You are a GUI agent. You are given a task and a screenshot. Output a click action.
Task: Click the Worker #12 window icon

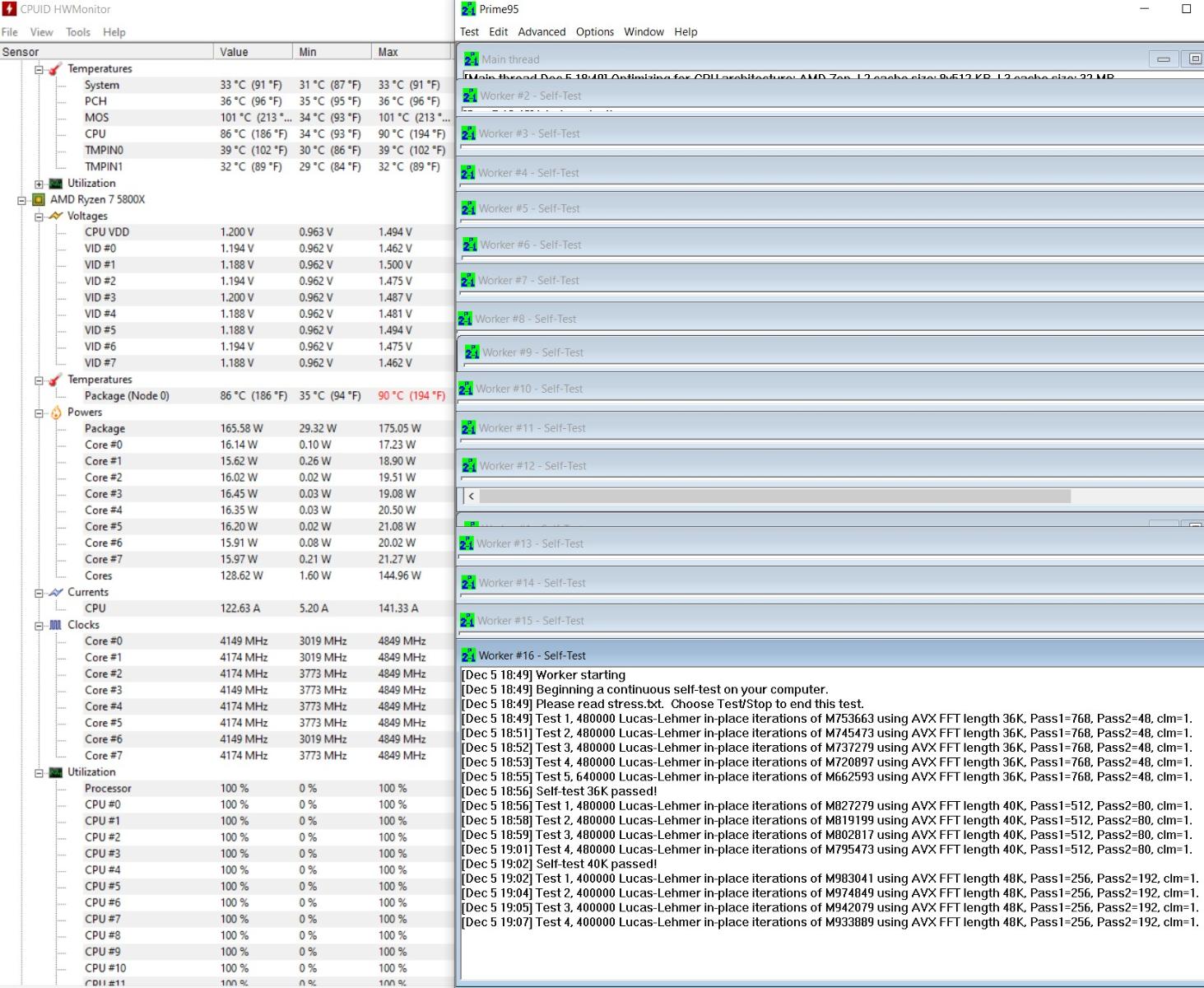pos(469,466)
